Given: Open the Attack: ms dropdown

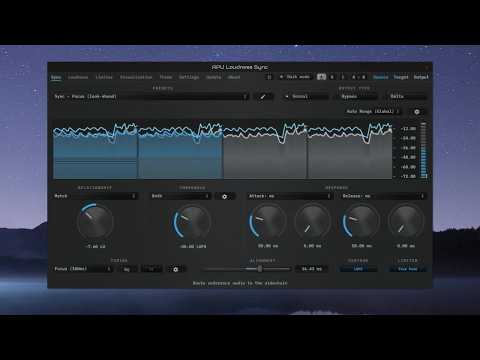Looking at the screenshot, I should coord(290,196).
